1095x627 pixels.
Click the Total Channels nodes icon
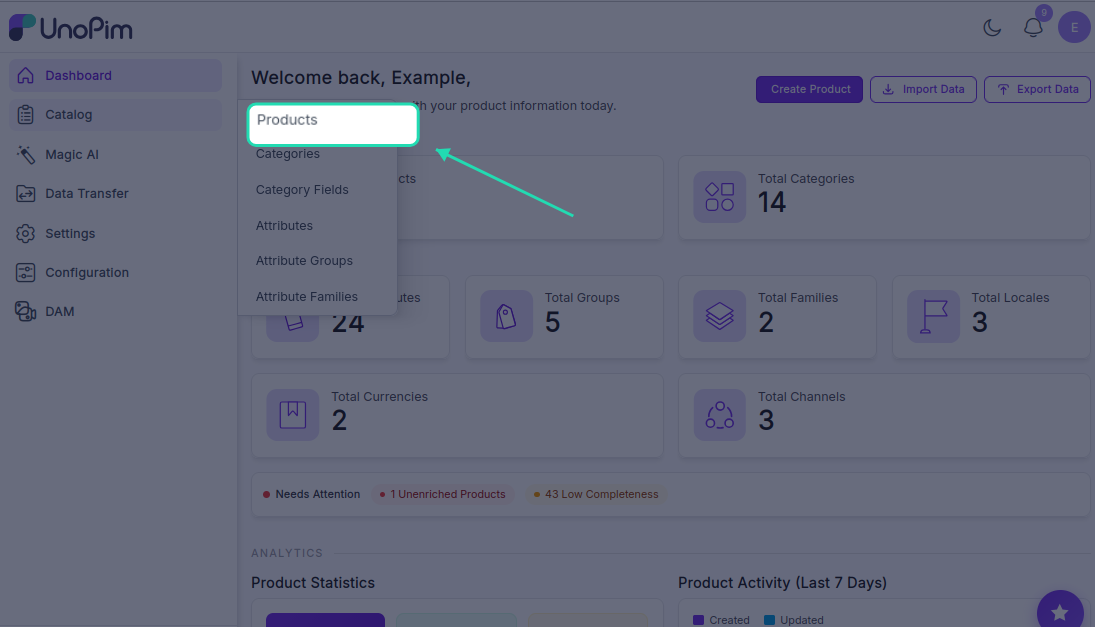point(719,415)
